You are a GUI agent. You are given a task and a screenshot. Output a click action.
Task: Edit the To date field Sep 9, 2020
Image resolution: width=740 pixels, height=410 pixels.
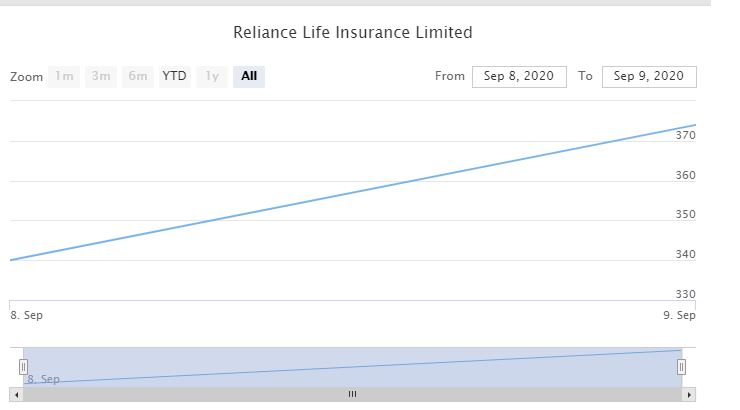649,76
